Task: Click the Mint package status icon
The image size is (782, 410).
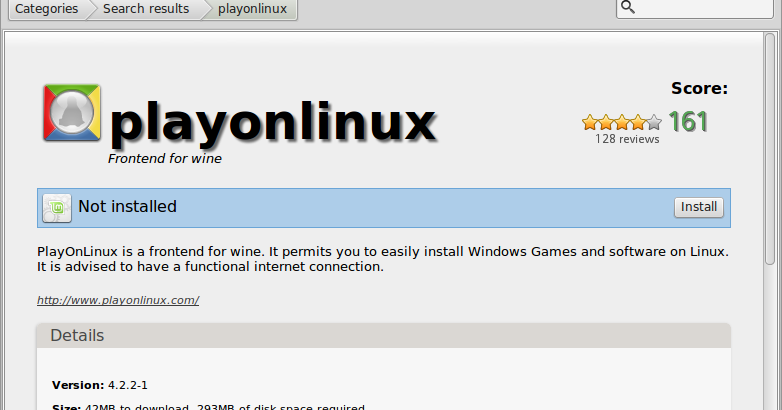Action: 57,208
